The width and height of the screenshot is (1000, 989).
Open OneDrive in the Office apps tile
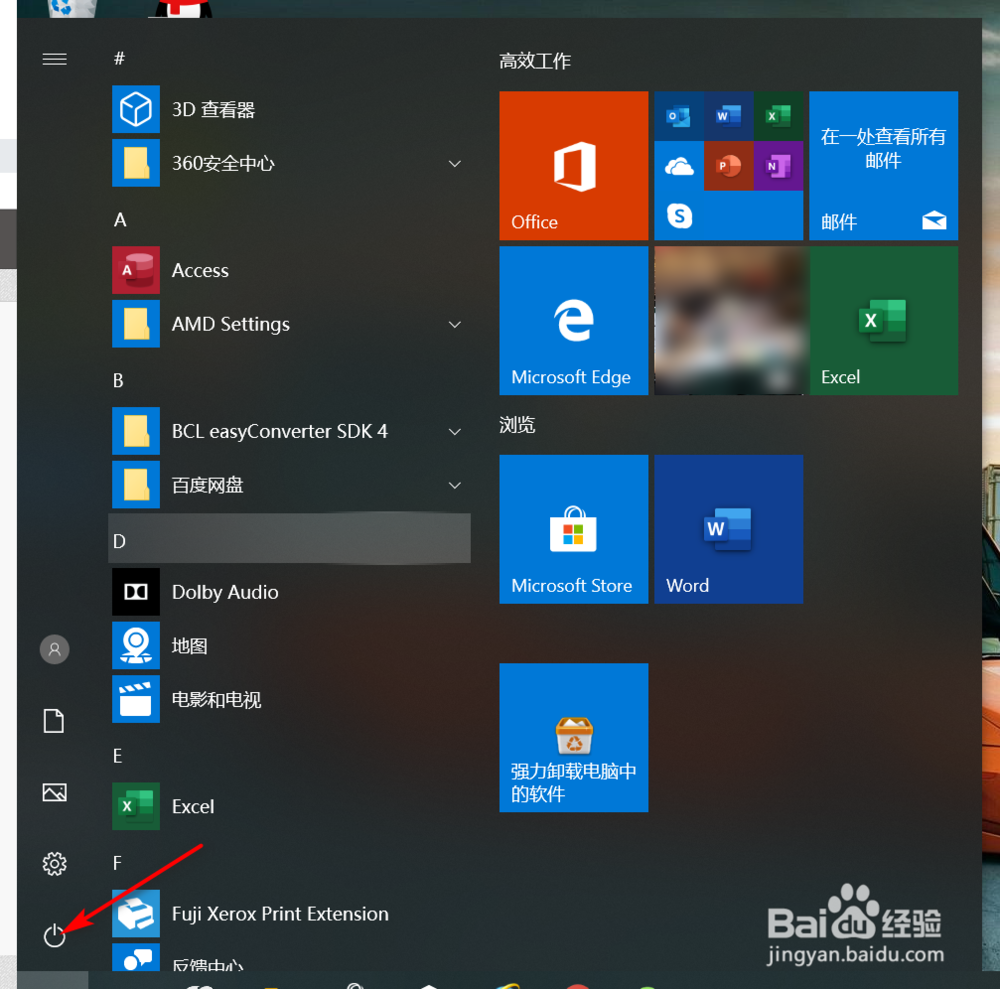click(679, 166)
